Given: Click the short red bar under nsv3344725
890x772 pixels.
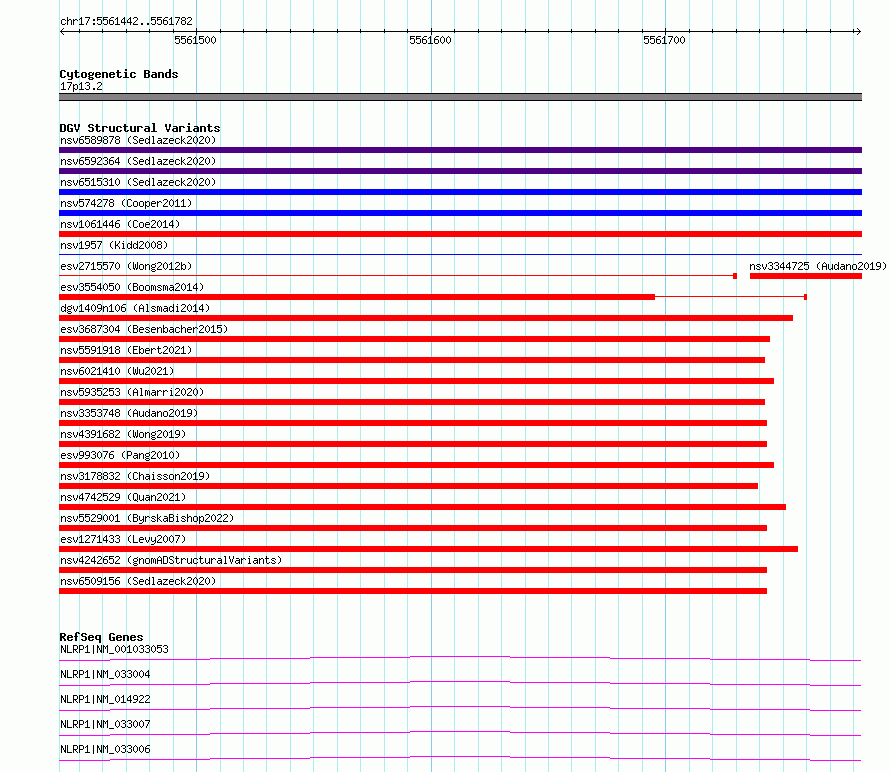Looking at the screenshot, I should [x=806, y=276].
